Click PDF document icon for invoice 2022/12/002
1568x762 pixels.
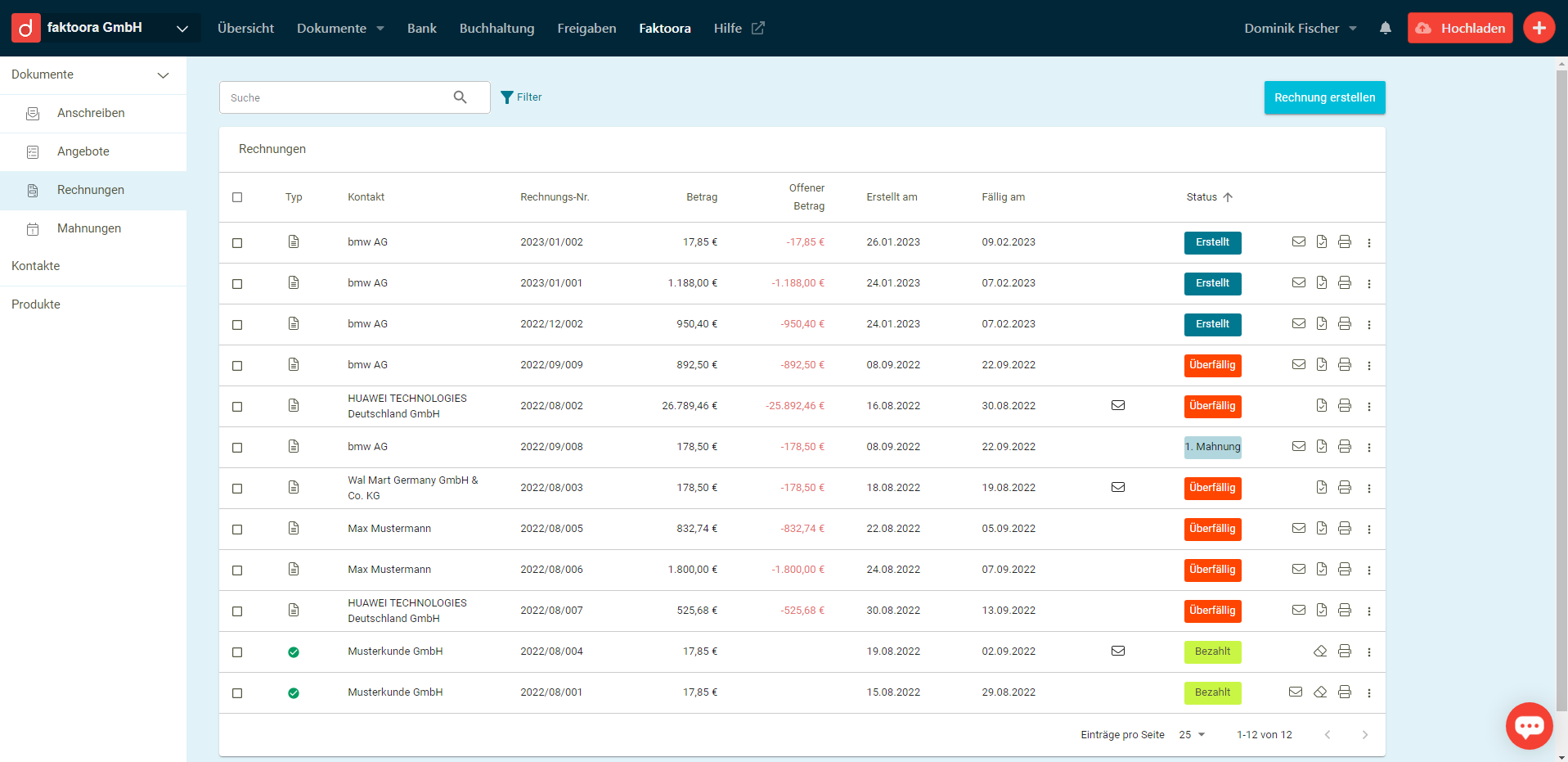1321,324
